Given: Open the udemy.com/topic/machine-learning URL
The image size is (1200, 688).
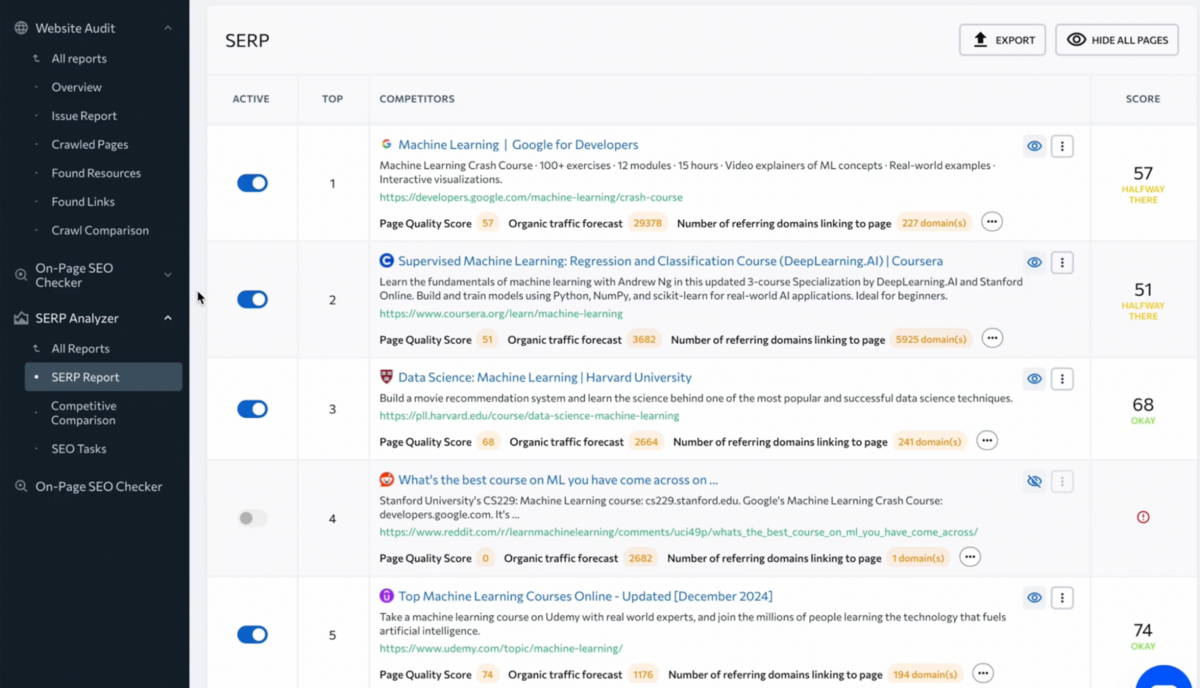Looking at the screenshot, I should tap(501, 648).
